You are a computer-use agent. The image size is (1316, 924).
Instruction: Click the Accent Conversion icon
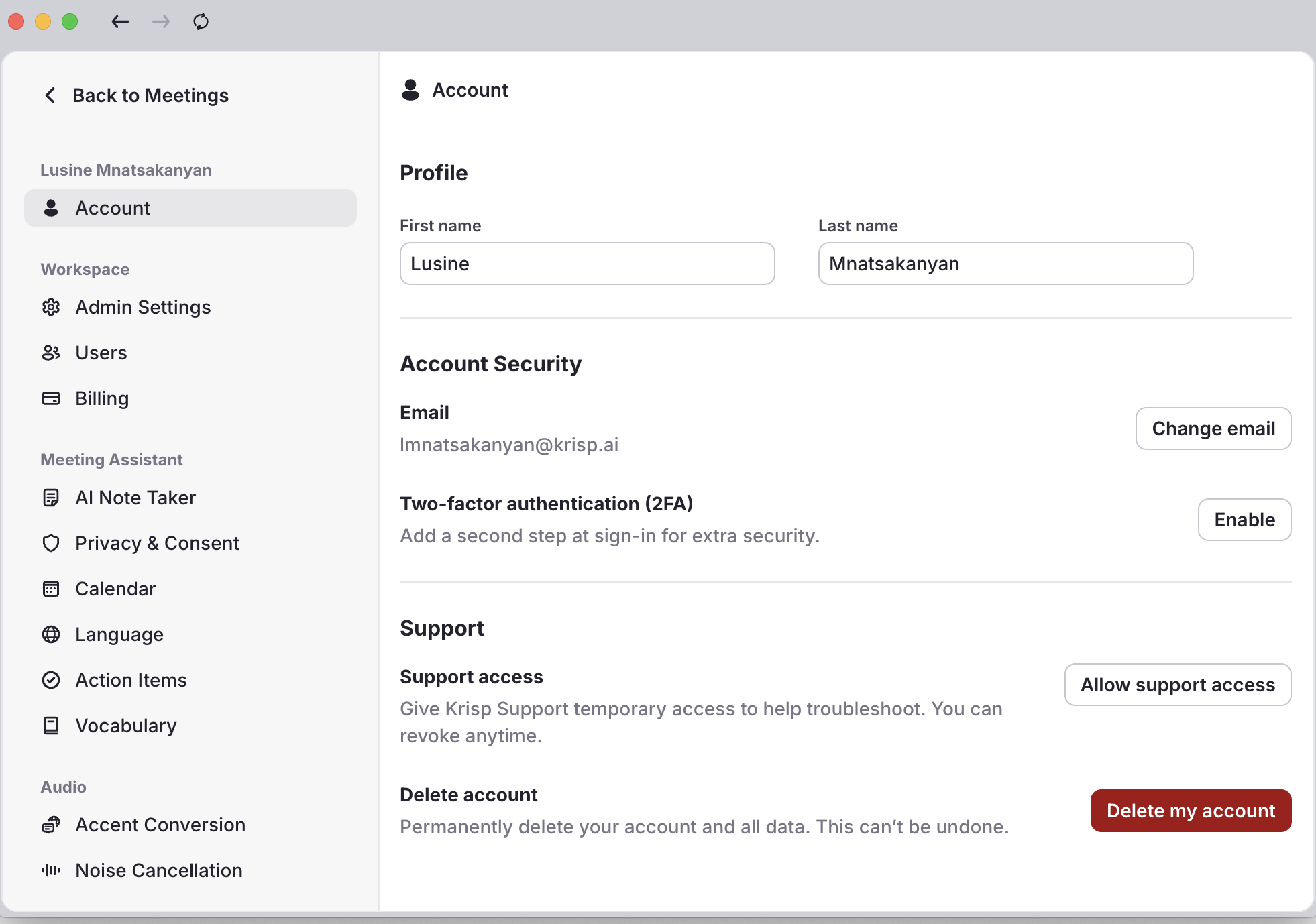(51, 825)
